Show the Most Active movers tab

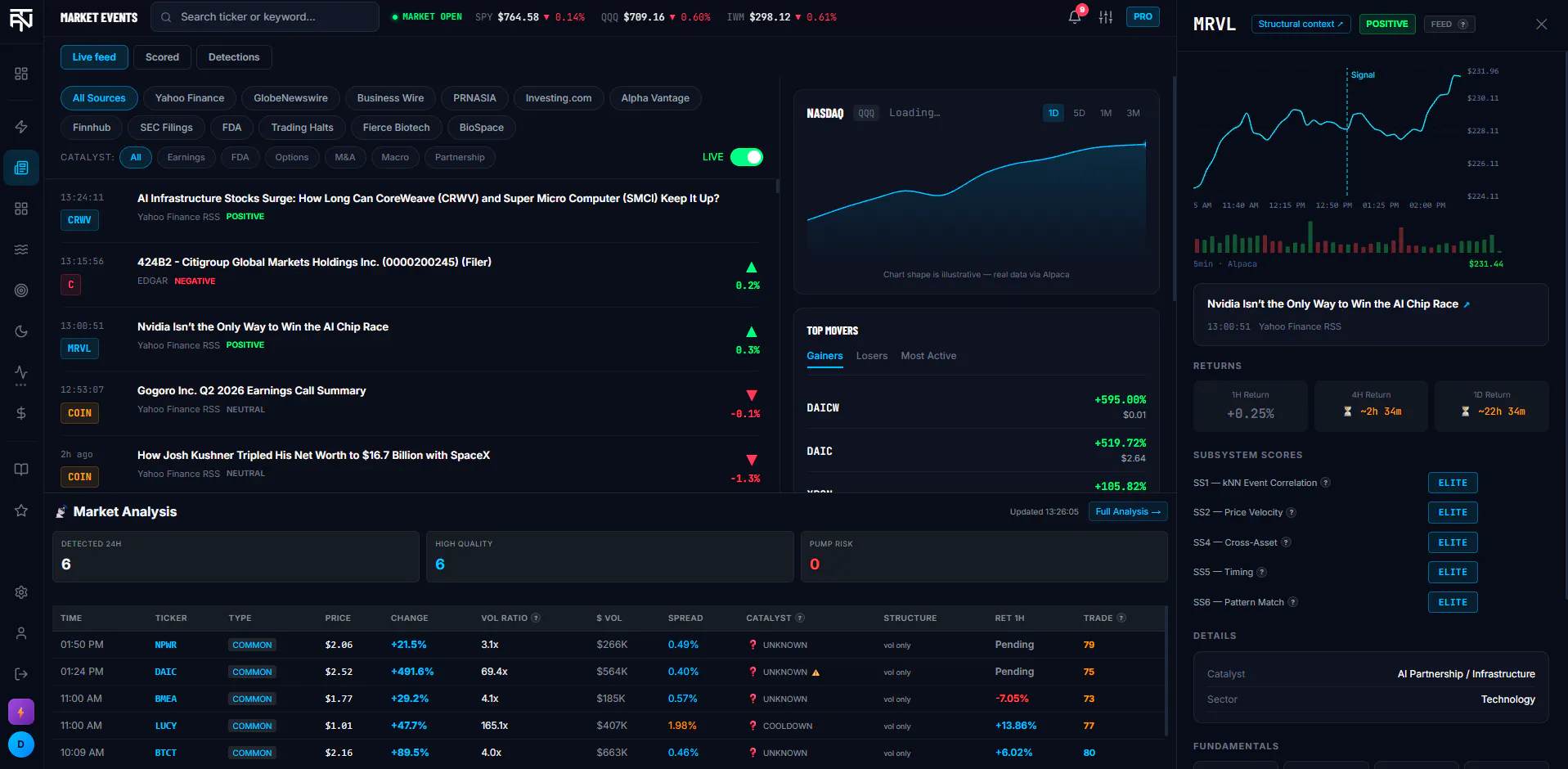click(x=928, y=356)
